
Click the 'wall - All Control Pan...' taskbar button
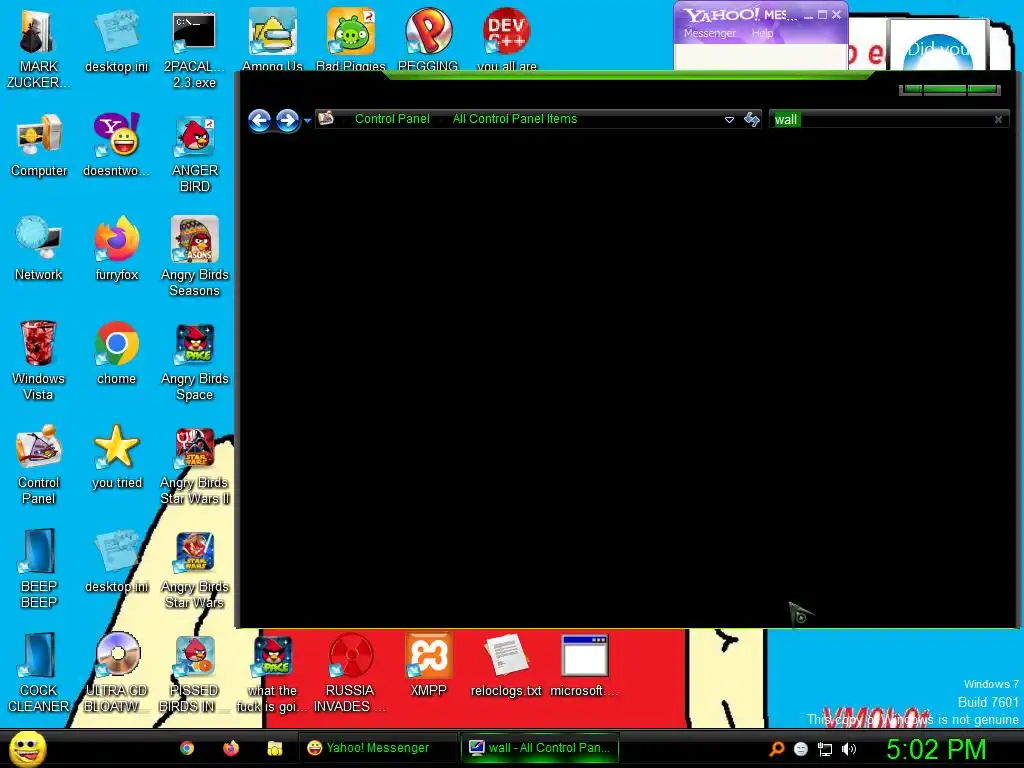(539, 748)
